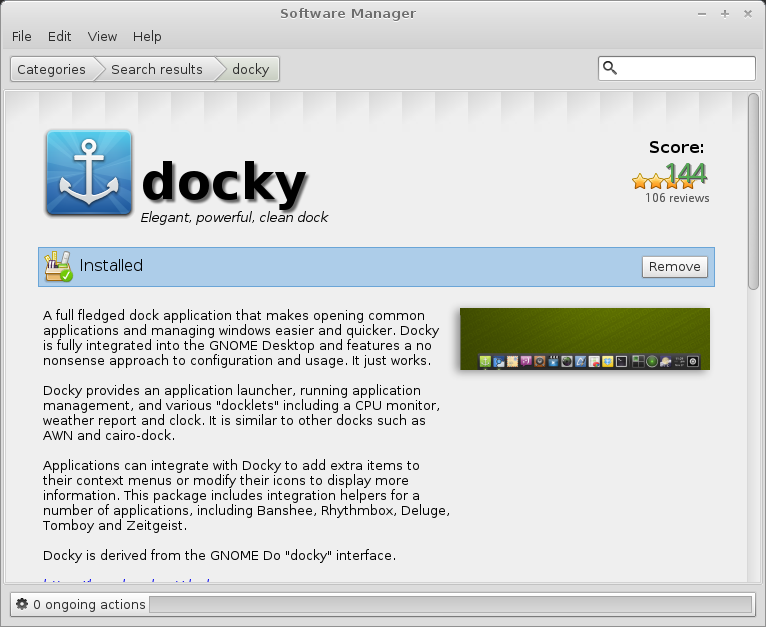Viewport: 766px width, 627px height.
Task: Click the 'Score:' label
Action: point(677,147)
